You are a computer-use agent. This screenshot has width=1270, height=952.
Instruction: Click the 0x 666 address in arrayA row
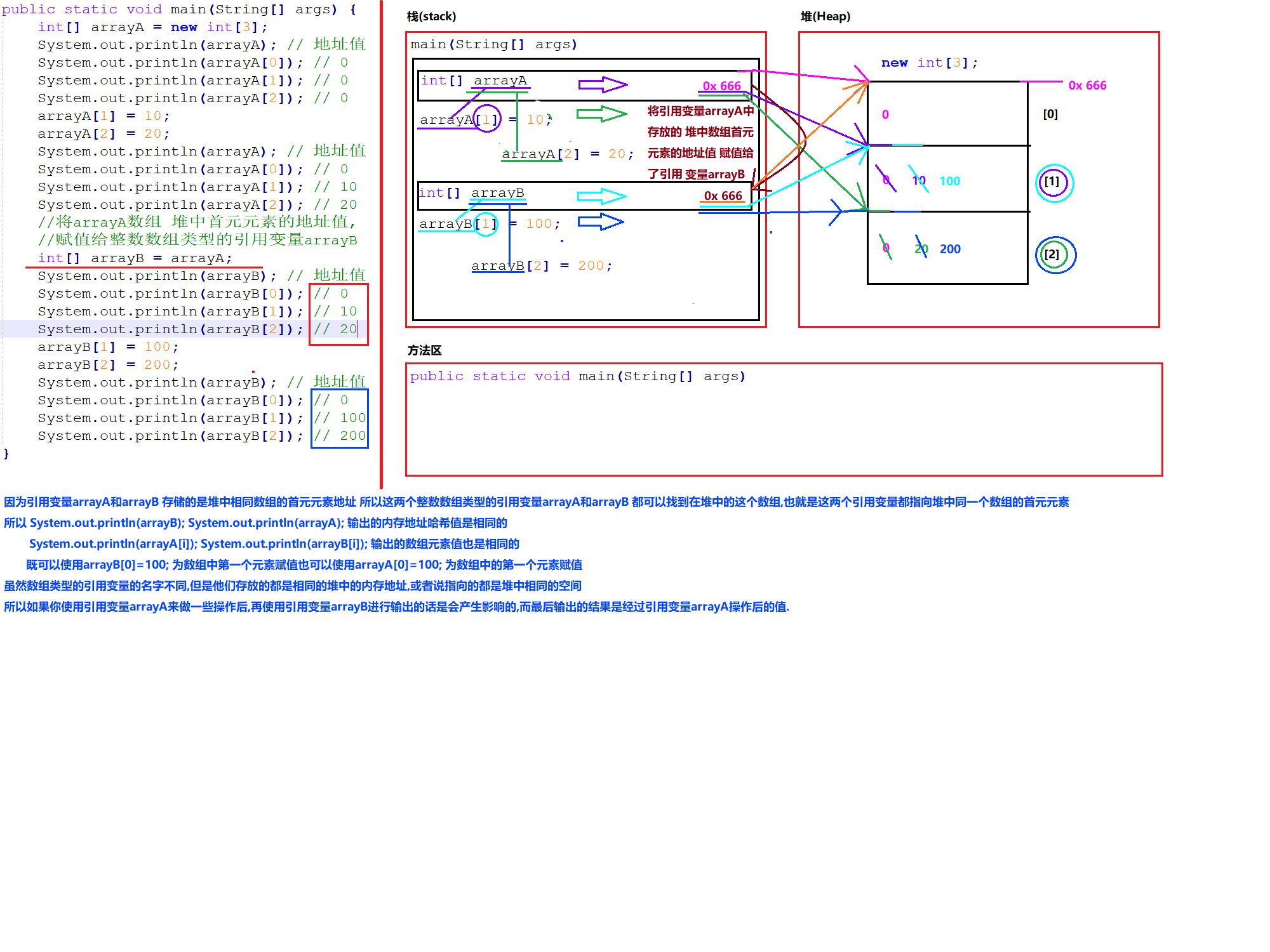pos(721,86)
